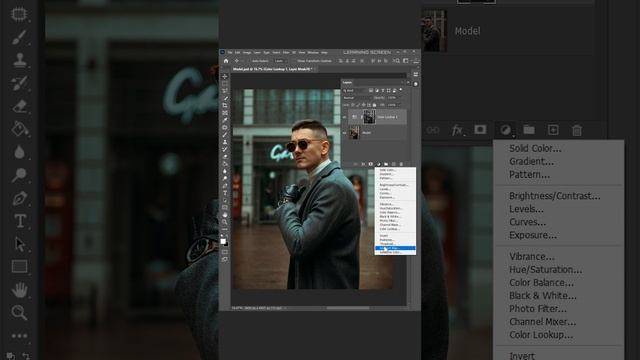Click the zoom percentage field in the status bar
The image size is (640, 360).
tap(236, 308)
